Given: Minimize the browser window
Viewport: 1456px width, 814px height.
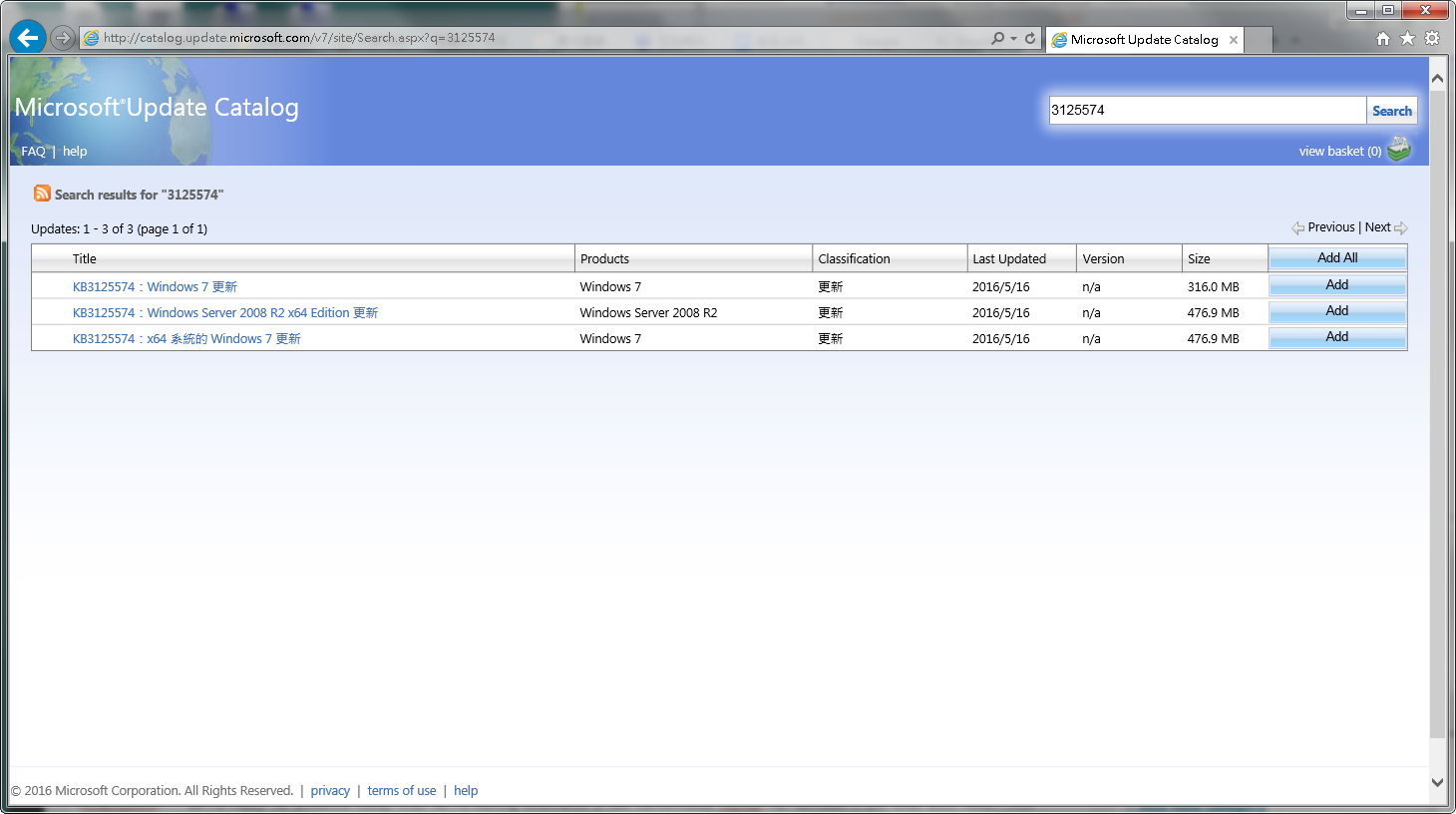Looking at the screenshot, I should pyautogui.click(x=1360, y=11).
